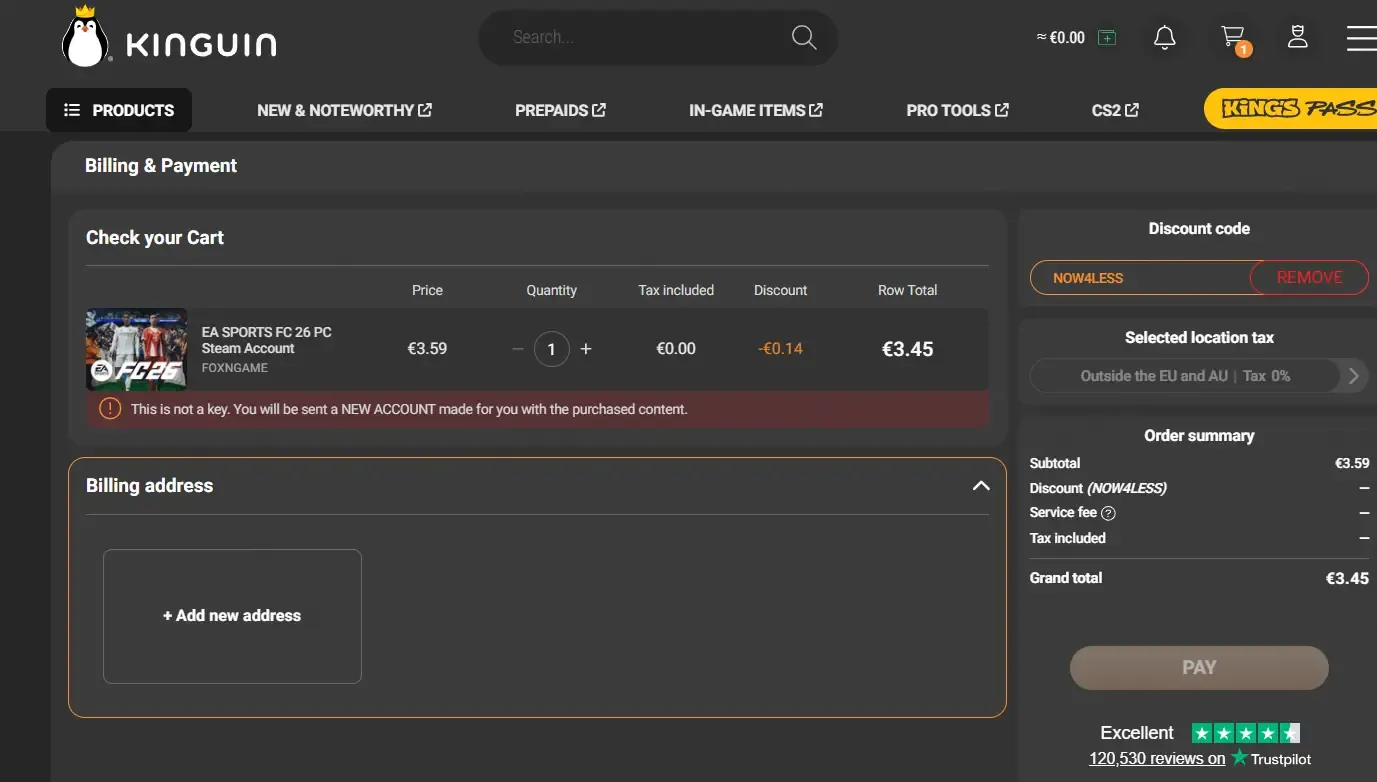This screenshot has height=782, width=1377.
Task: Click the warning icon in new account notice
Action: pos(110,409)
